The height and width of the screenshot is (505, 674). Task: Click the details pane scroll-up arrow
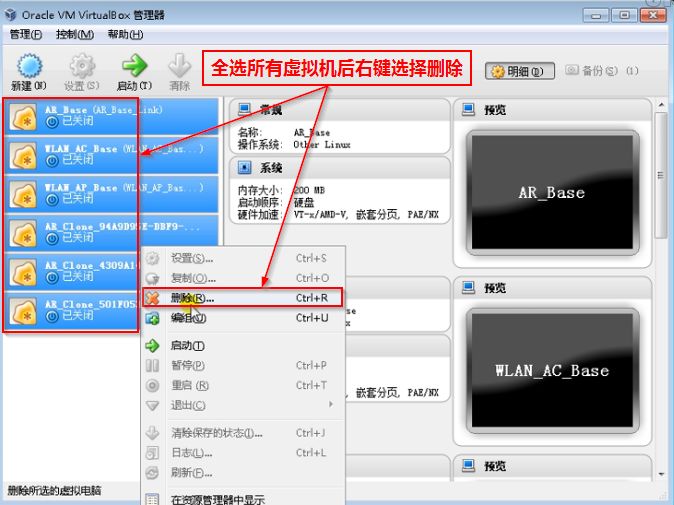pyautogui.click(x=661, y=105)
